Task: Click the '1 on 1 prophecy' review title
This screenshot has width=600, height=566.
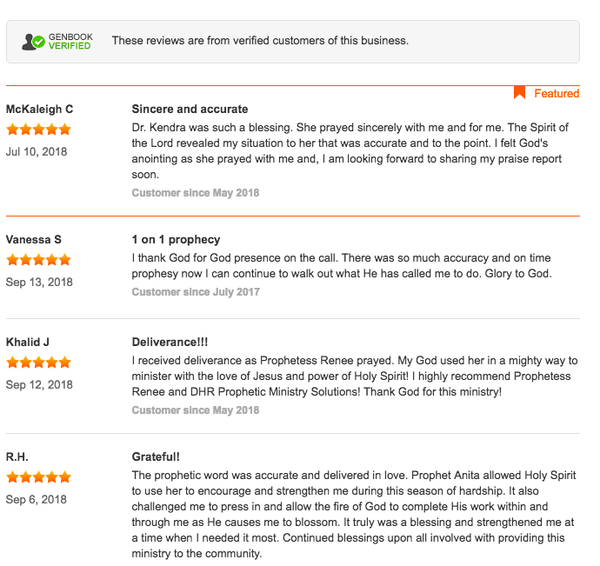Action: (x=176, y=240)
